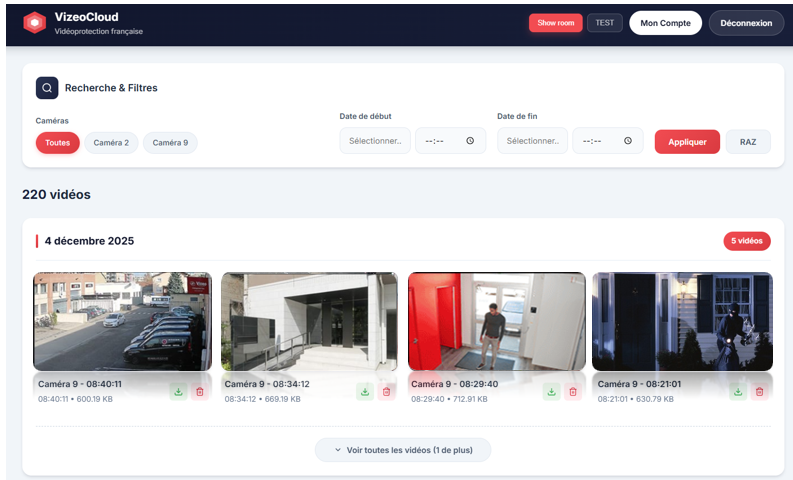Delete the Caméra 9 08:34:12 video
The height and width of the screenshot is (480, 793).
386,391
